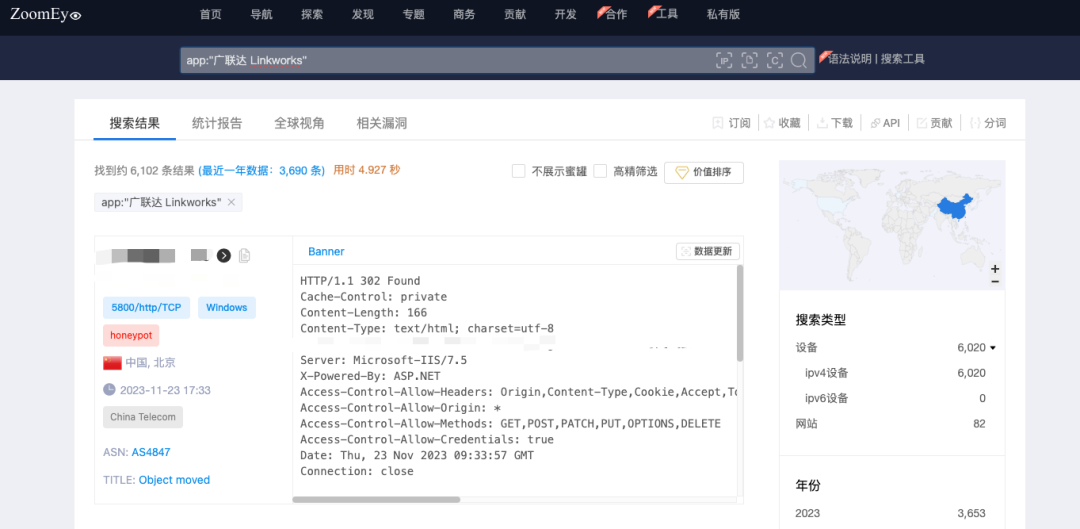Open the 专题 menu item
This screenshot has height=529, width=1080.
tap(413, 14)
